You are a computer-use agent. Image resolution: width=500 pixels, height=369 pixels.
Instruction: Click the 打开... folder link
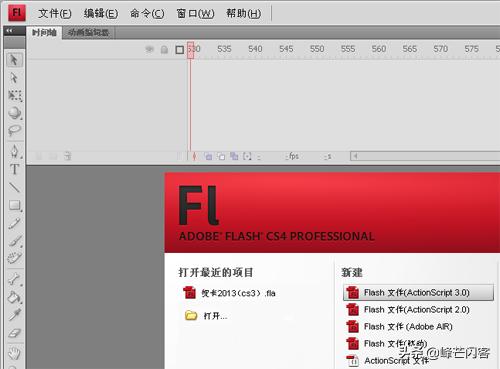point(206,315)
